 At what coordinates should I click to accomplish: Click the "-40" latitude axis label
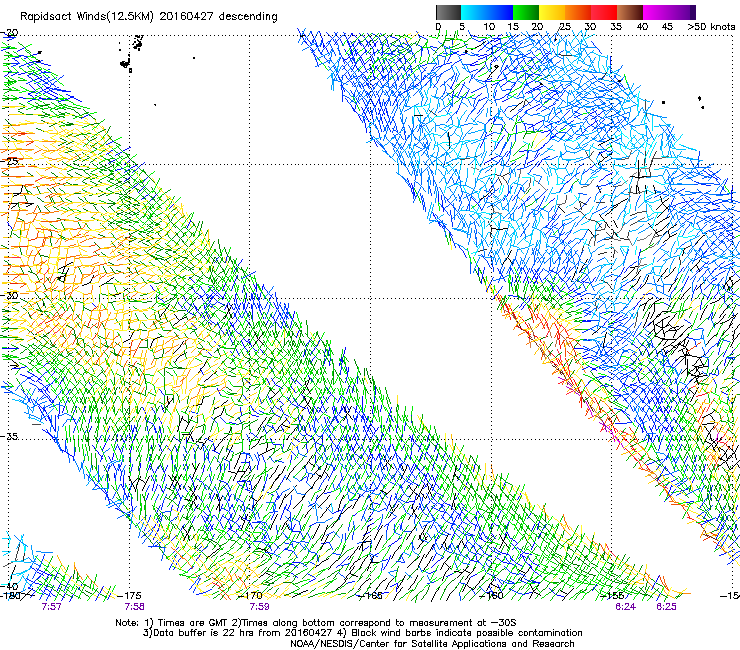tap(10, 586)
